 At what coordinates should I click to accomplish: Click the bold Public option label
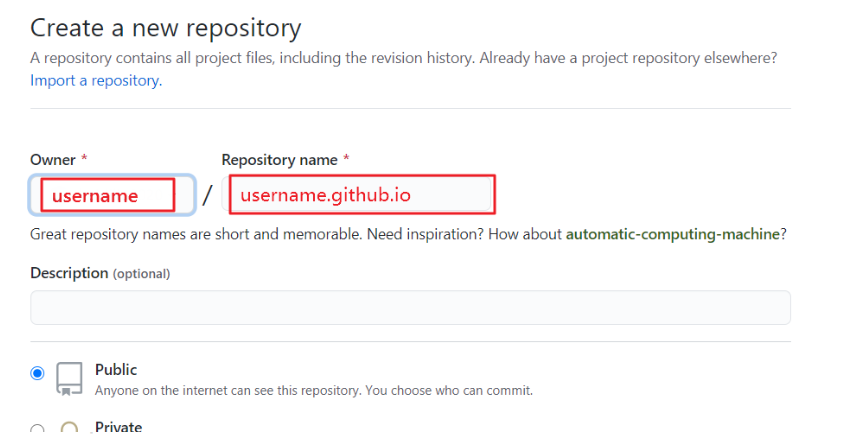point(116,370)
